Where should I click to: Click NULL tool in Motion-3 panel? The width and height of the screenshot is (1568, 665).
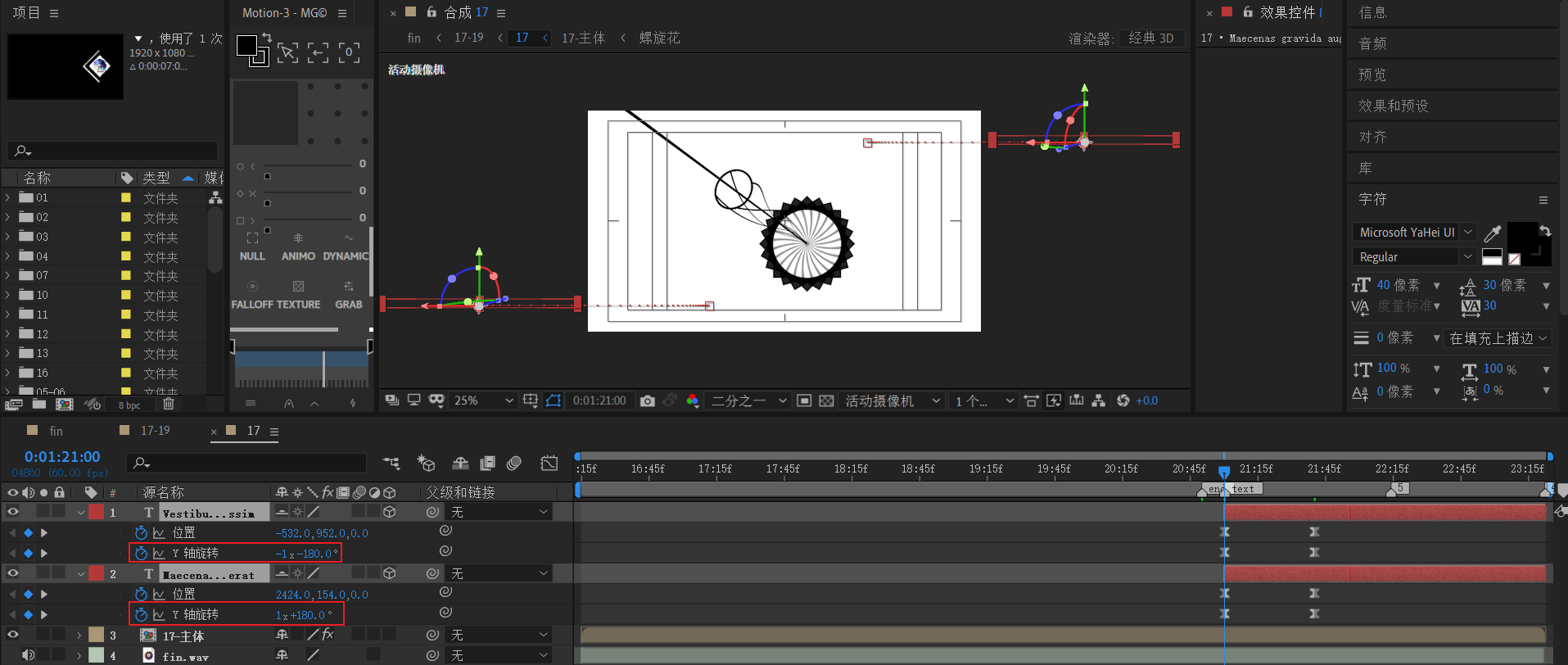pyautogui.click(x=252, y=247)
